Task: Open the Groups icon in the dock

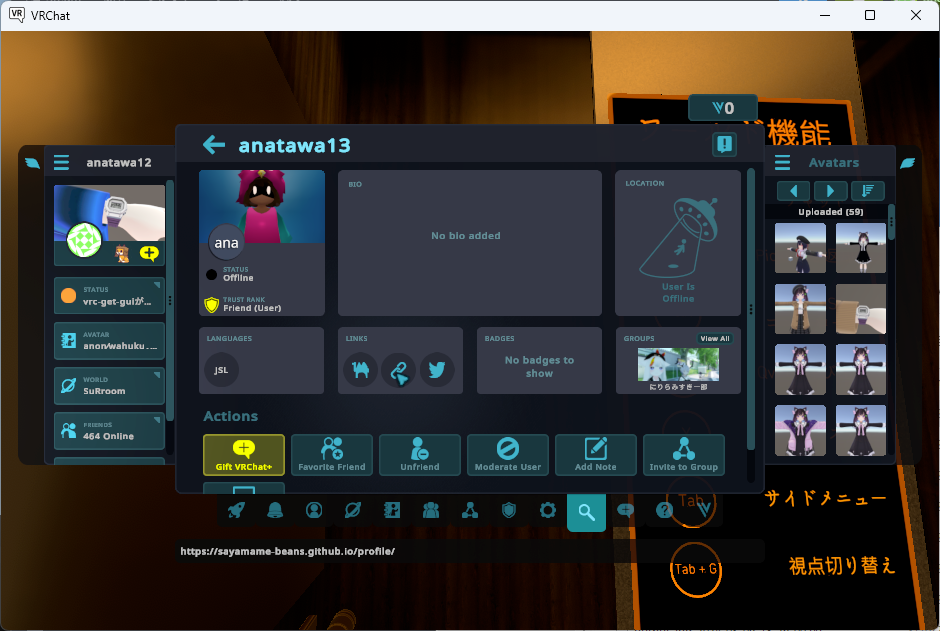Action: [470, 511]
